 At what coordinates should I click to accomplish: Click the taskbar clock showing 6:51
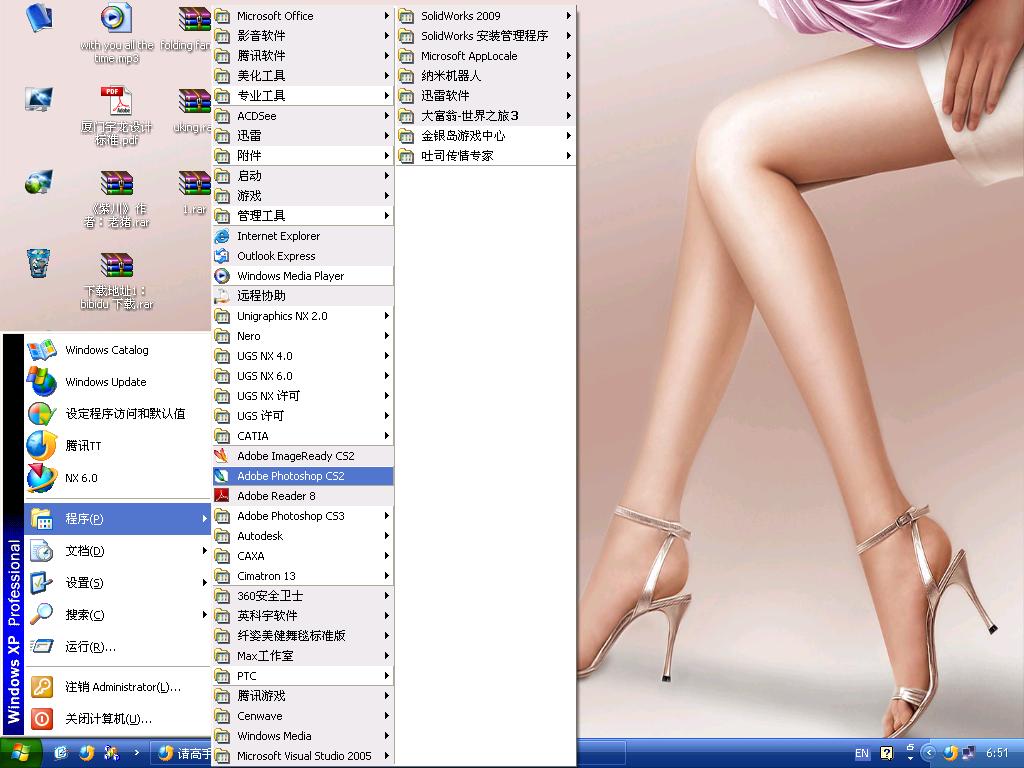point(997,753)
